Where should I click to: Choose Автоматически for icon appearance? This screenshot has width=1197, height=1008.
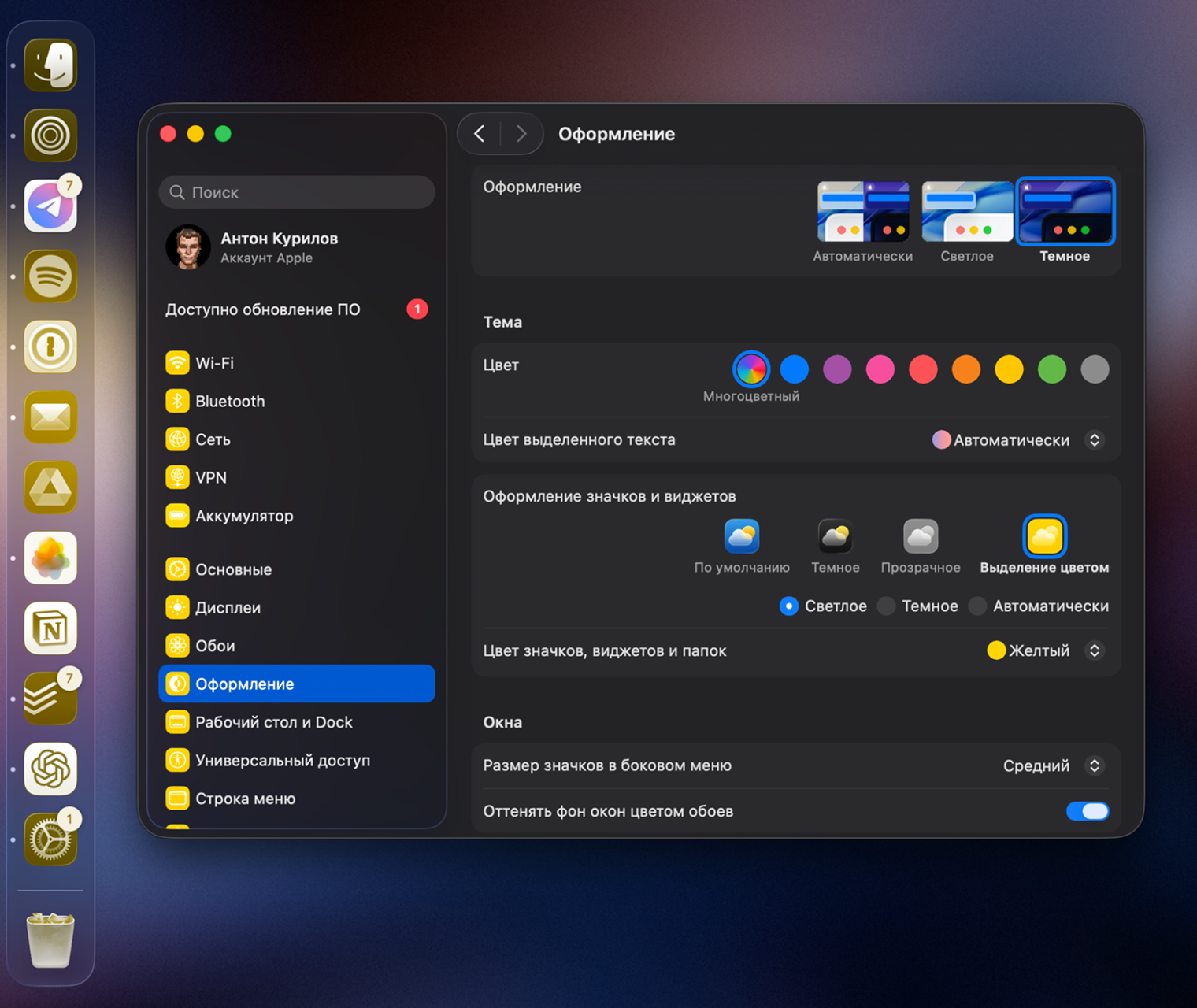tap(977, 606)
